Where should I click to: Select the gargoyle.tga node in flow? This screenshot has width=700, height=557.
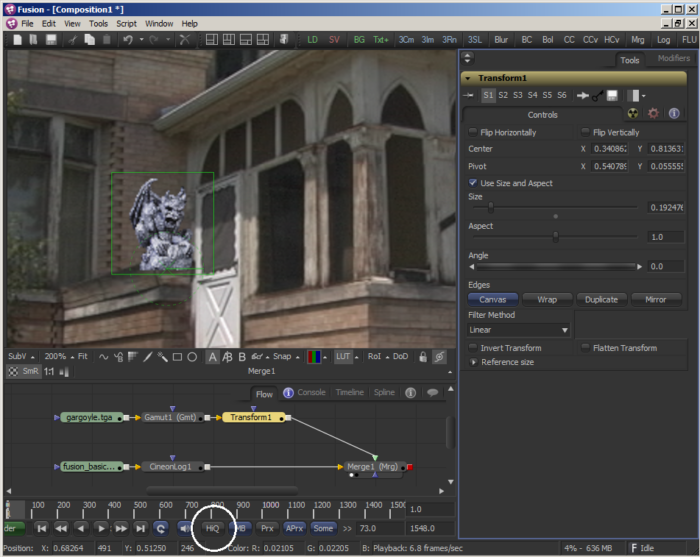(90, 418)
